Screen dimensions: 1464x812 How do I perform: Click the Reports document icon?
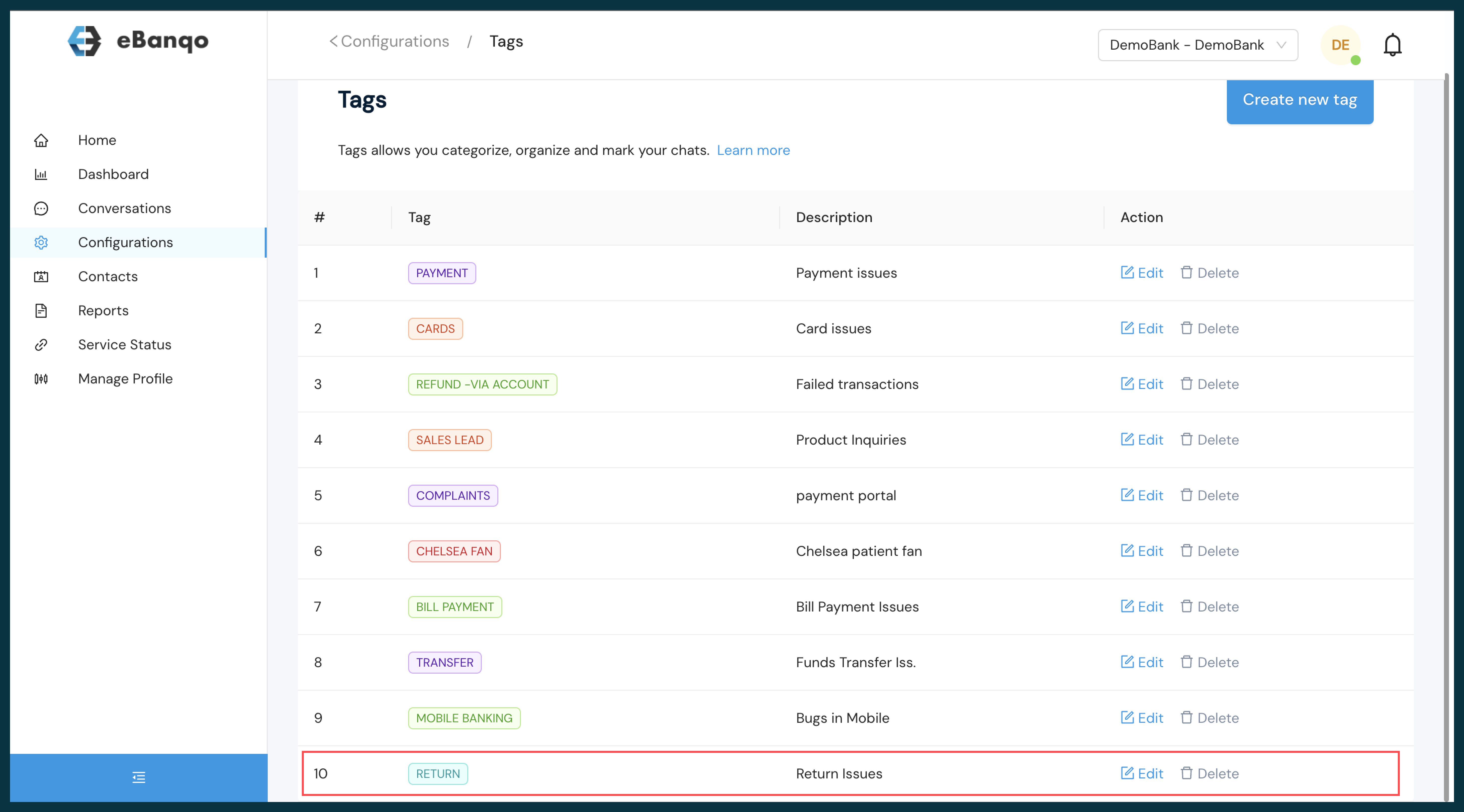[x=41, y=311]
